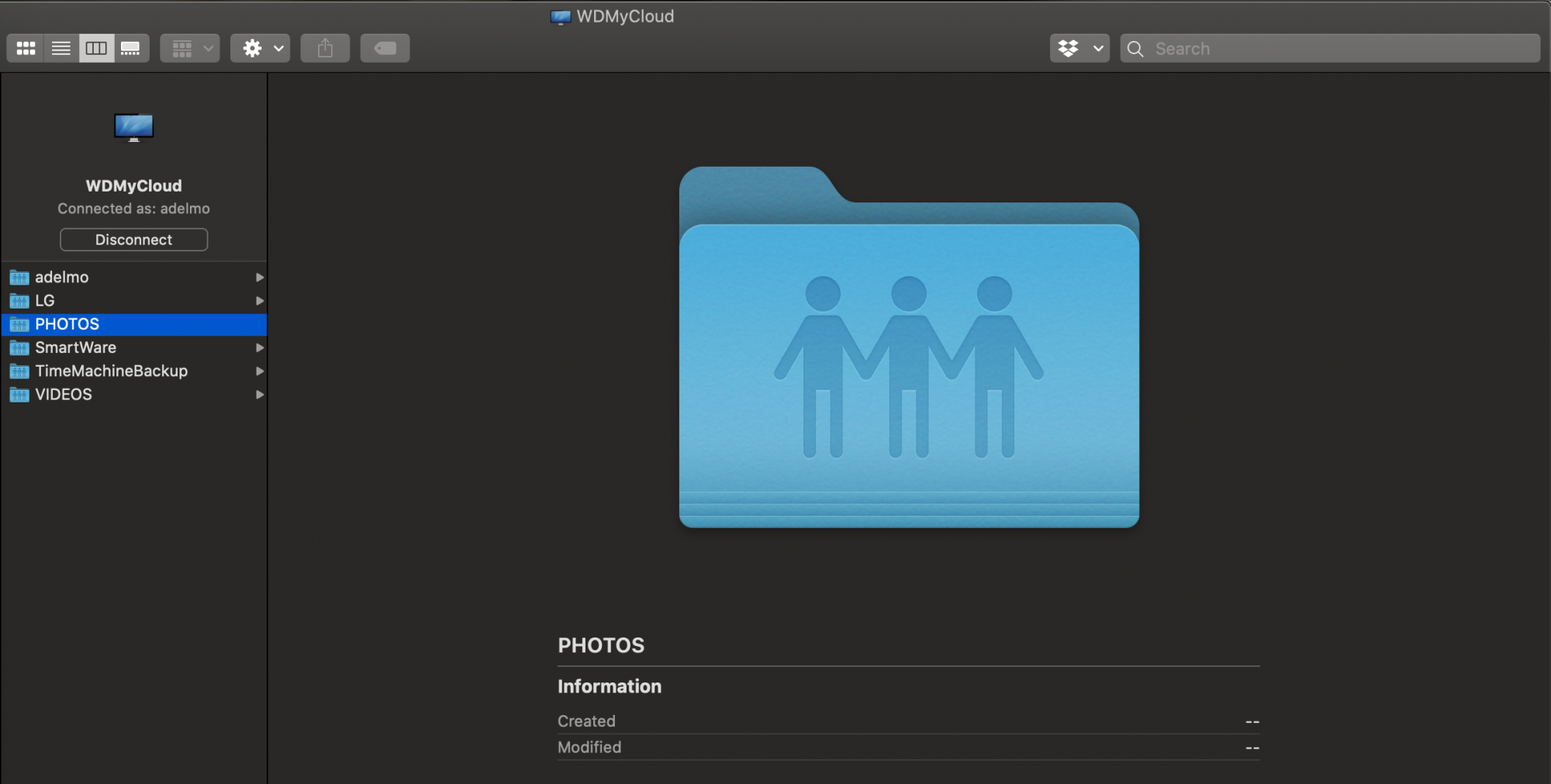This screenshot has height=784, width=1551.
Task: Click the adelmo folder icon
Action: 19,278
